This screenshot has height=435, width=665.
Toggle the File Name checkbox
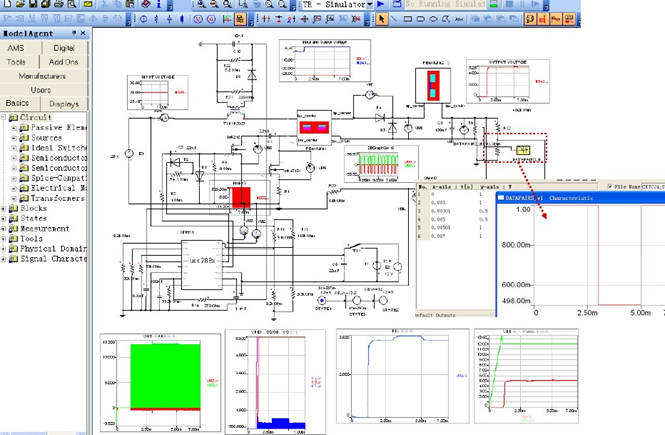610,186
